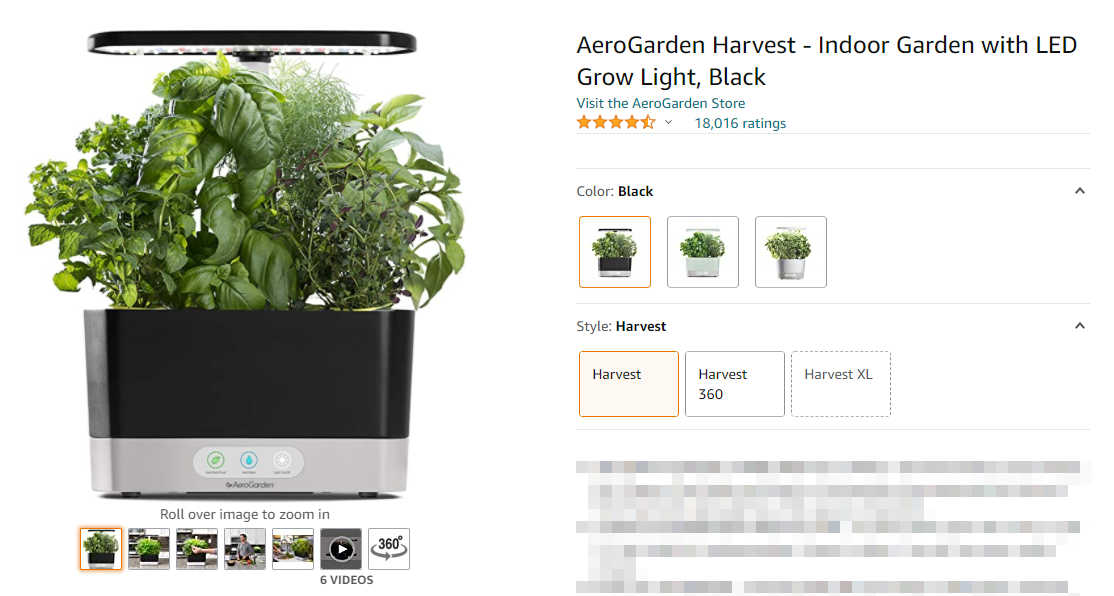This screenshot has width=1114, height=596.
Task: View fifth thumbnail of garden close-up
Action: pos(293,548)
